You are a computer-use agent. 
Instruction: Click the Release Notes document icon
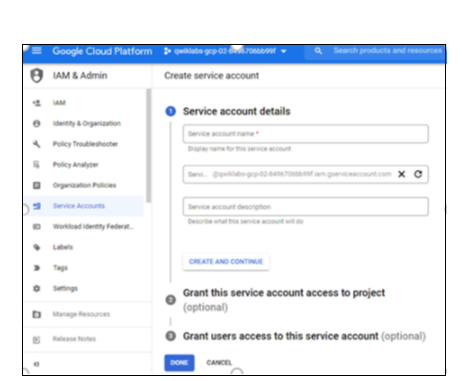37,339
